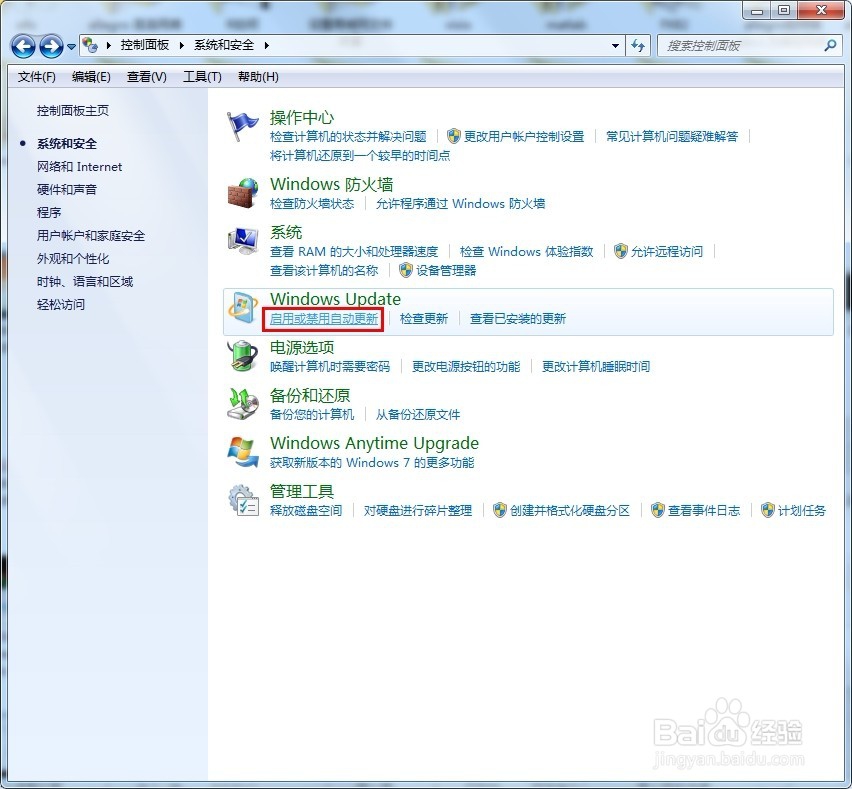852x789 pixels.
Task: Open the 编辑(E) menu
Action: click(91, 77)
